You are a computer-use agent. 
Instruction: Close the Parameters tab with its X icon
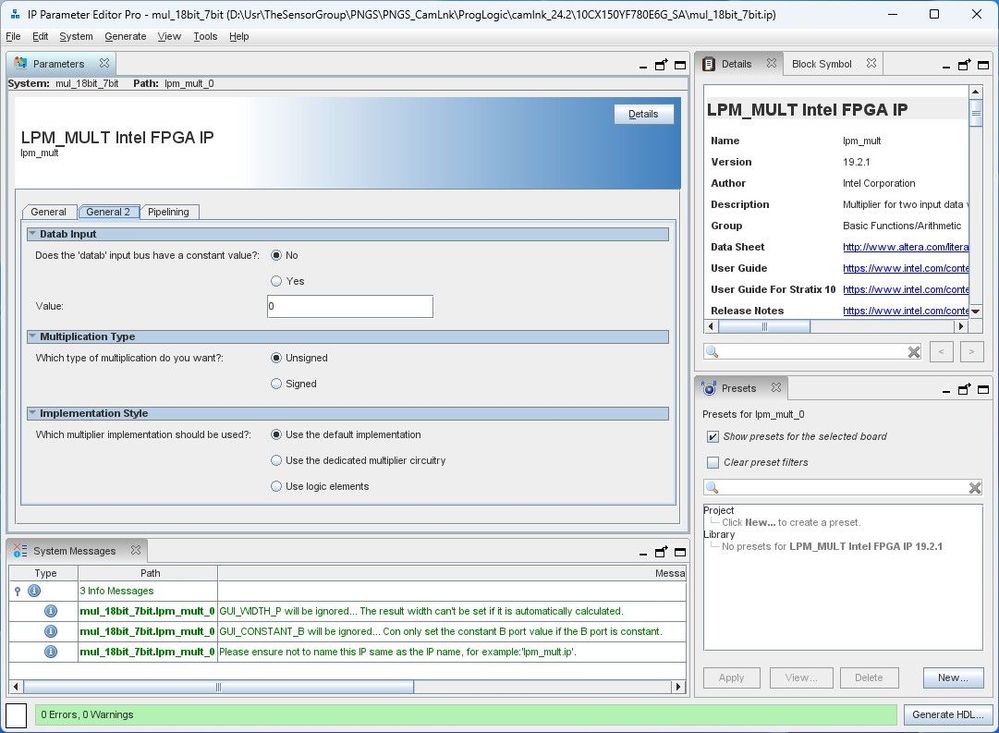click(104, 63)
